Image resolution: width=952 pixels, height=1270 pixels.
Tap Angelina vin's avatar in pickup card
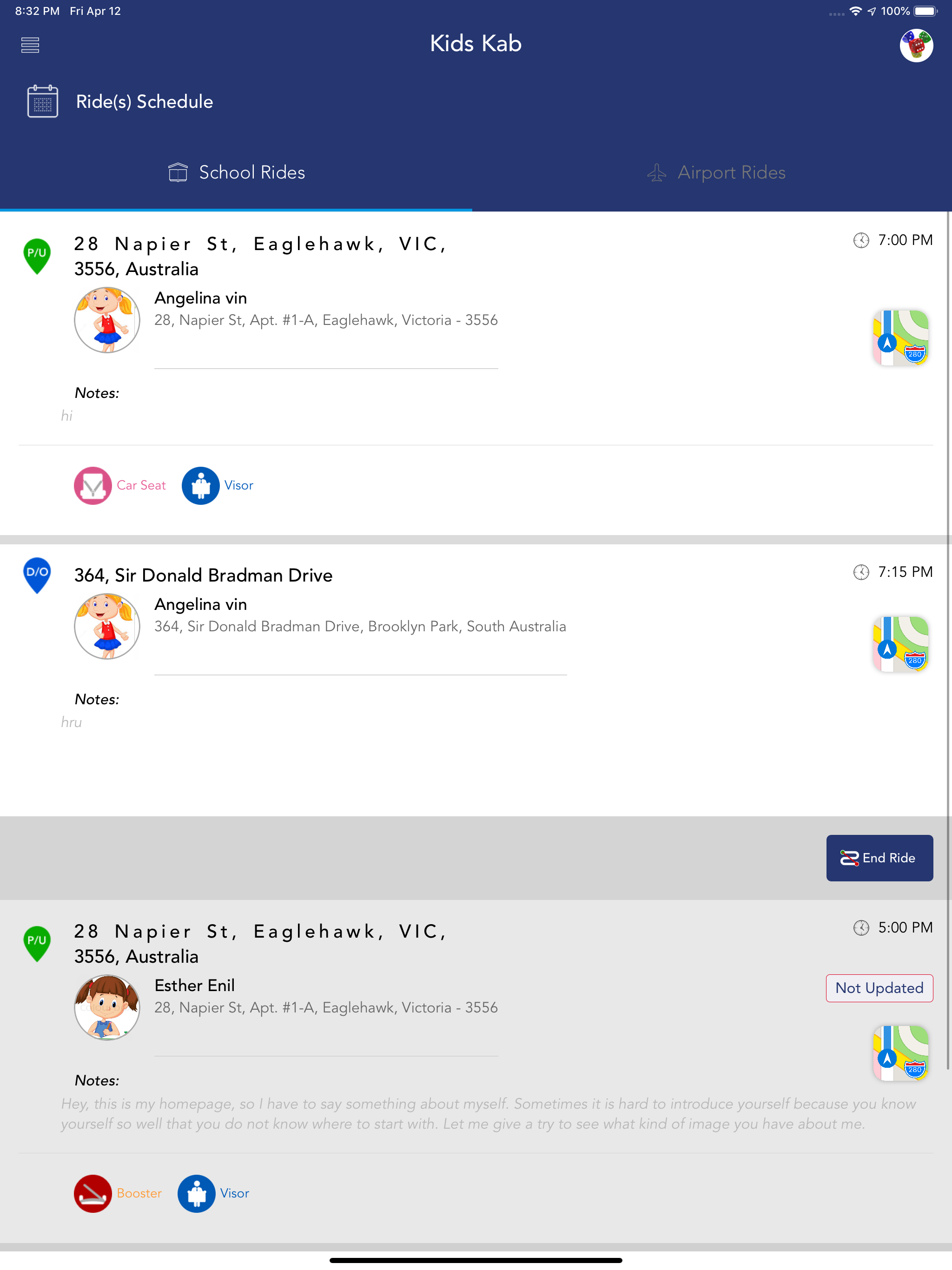click(x=107, y=320)
